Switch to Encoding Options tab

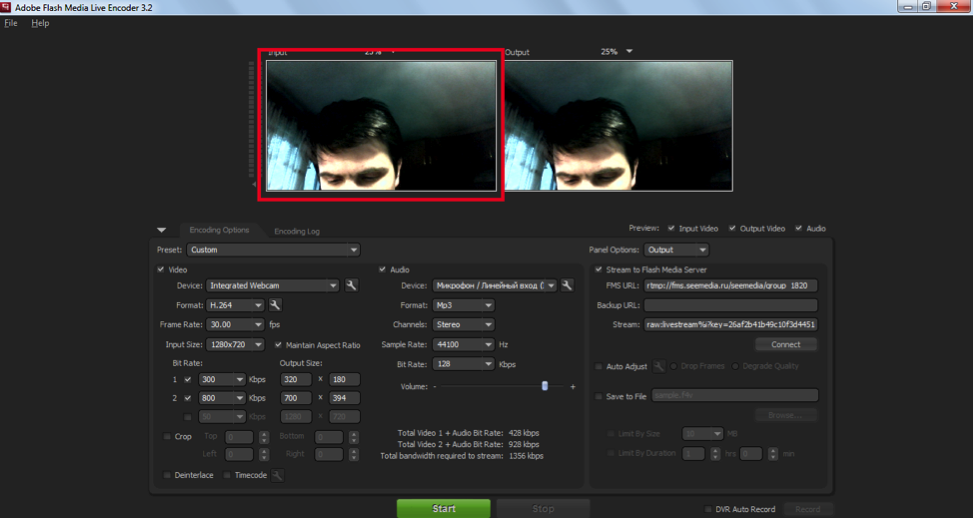(219, 230)
